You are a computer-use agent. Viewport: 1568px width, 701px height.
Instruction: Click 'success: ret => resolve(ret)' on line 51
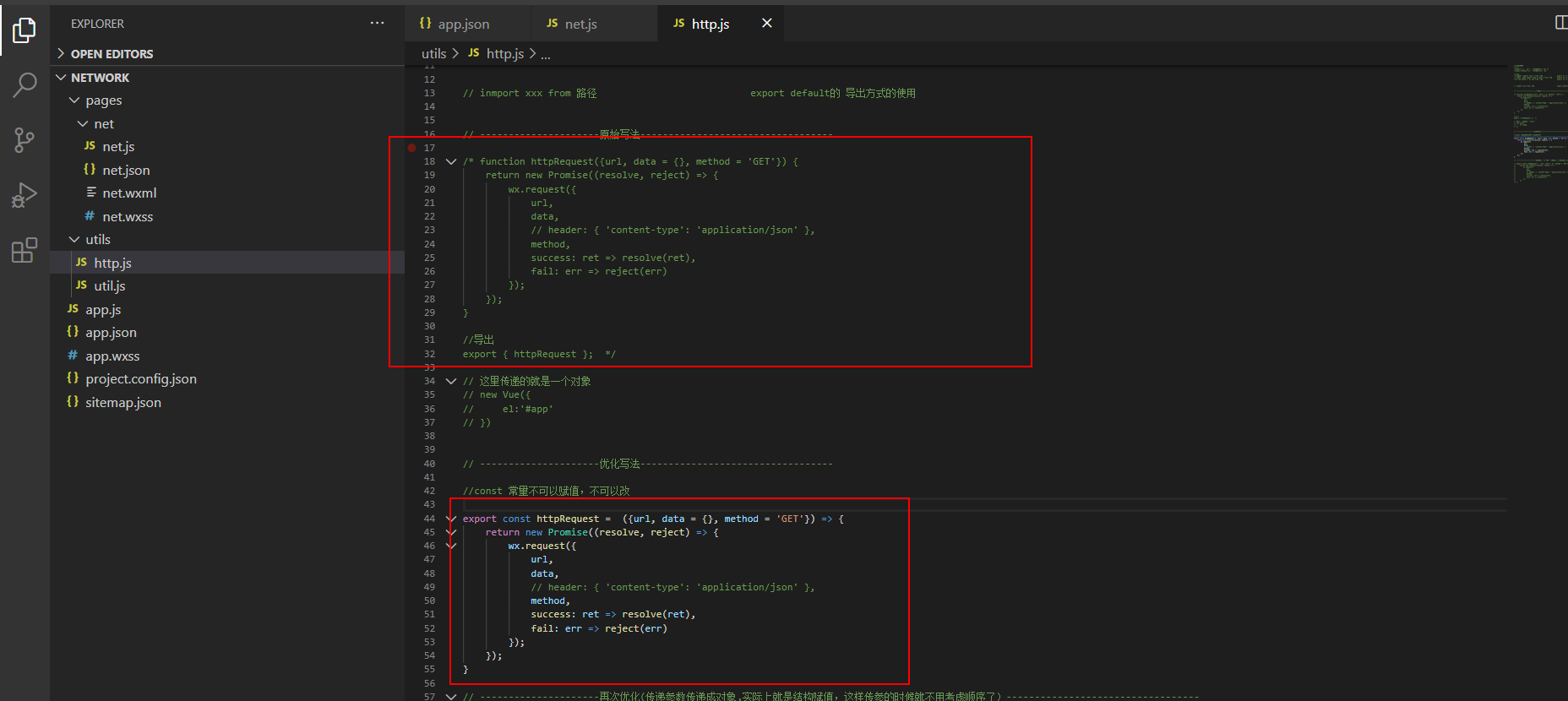tap(612, 614)
